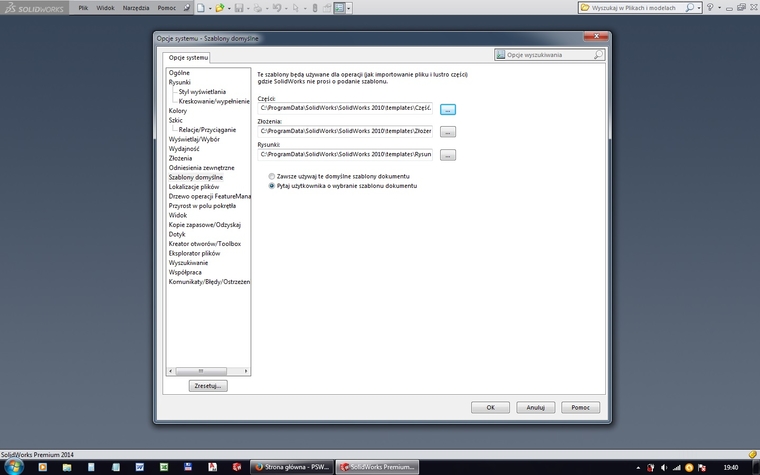Browse for Części template with ... button
Image resolution: width=760 pixels, height=475 pixels.
pyautogui.click(x=447, y=110)
